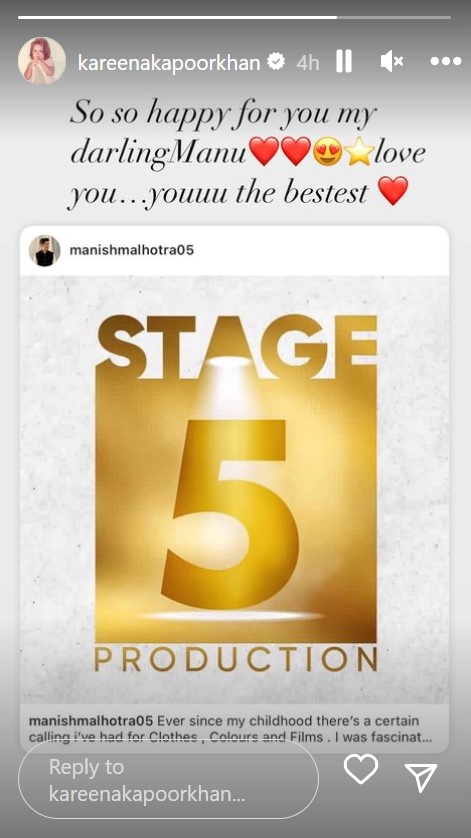The width and height of the screenshot is (471, 838).
Task: Click the story progress bar at top
Action: pos(234,18)
